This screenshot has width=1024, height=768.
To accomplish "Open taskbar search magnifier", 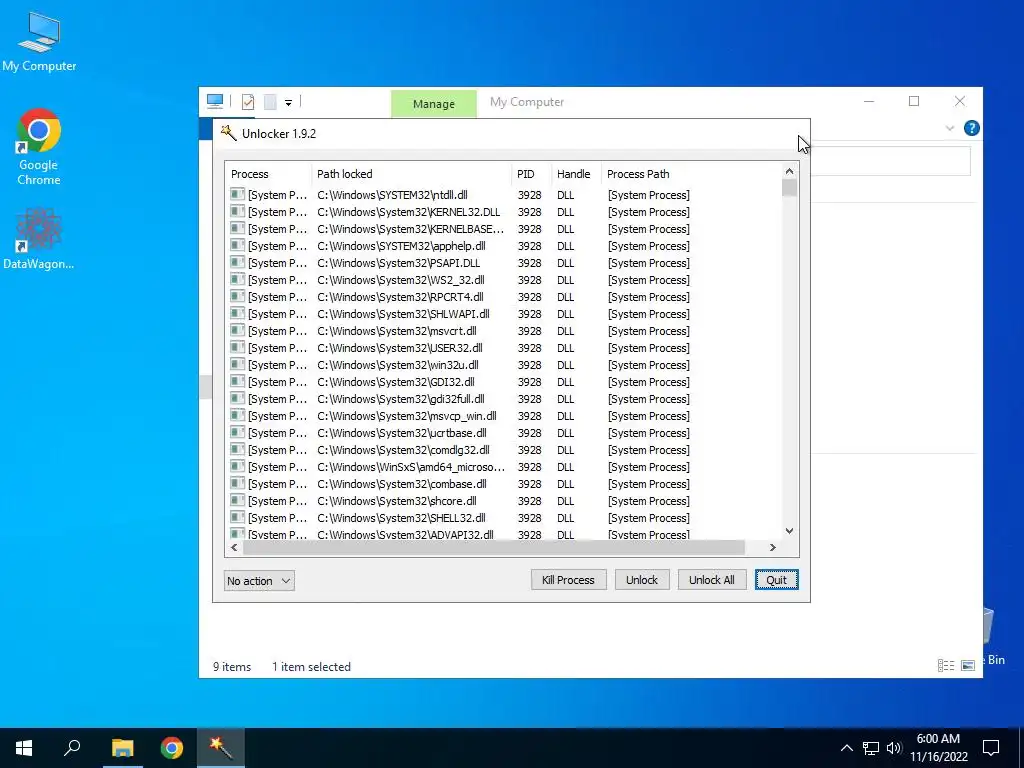I will click(x=72, y=748).
